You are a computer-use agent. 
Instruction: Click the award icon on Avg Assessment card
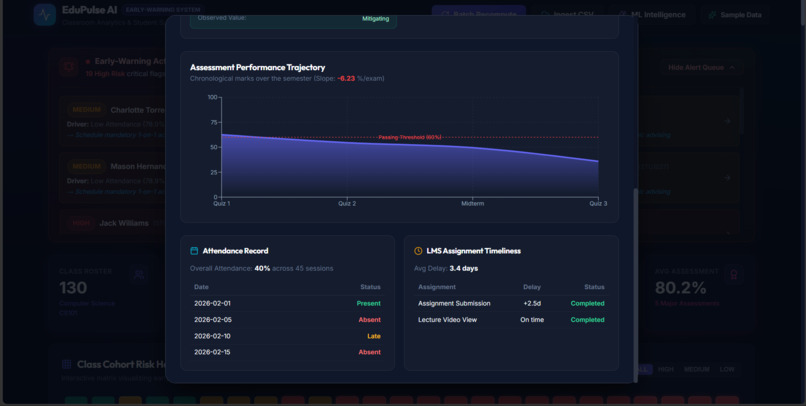[x=734, y=274]
